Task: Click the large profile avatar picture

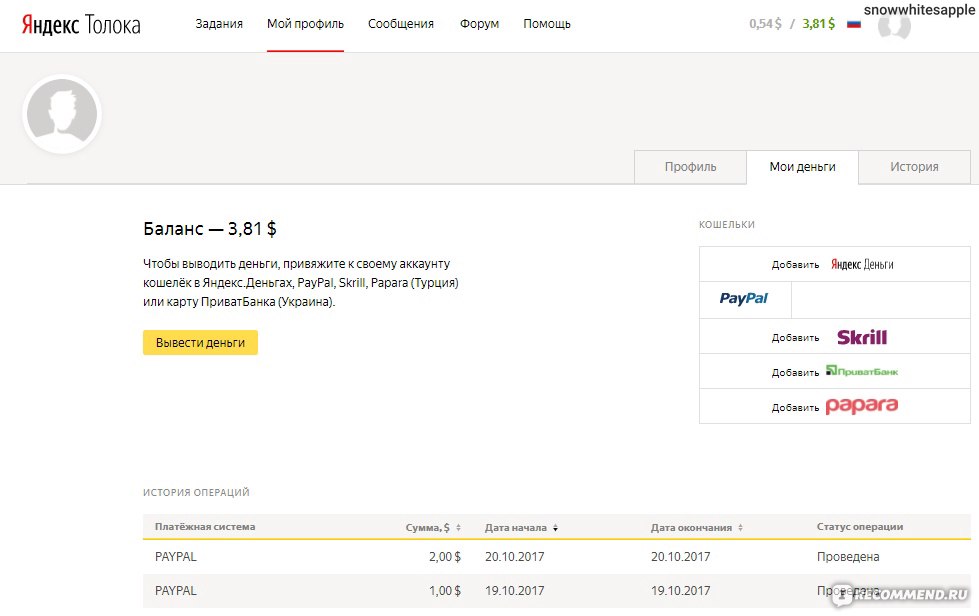Action: click(62, 114)
